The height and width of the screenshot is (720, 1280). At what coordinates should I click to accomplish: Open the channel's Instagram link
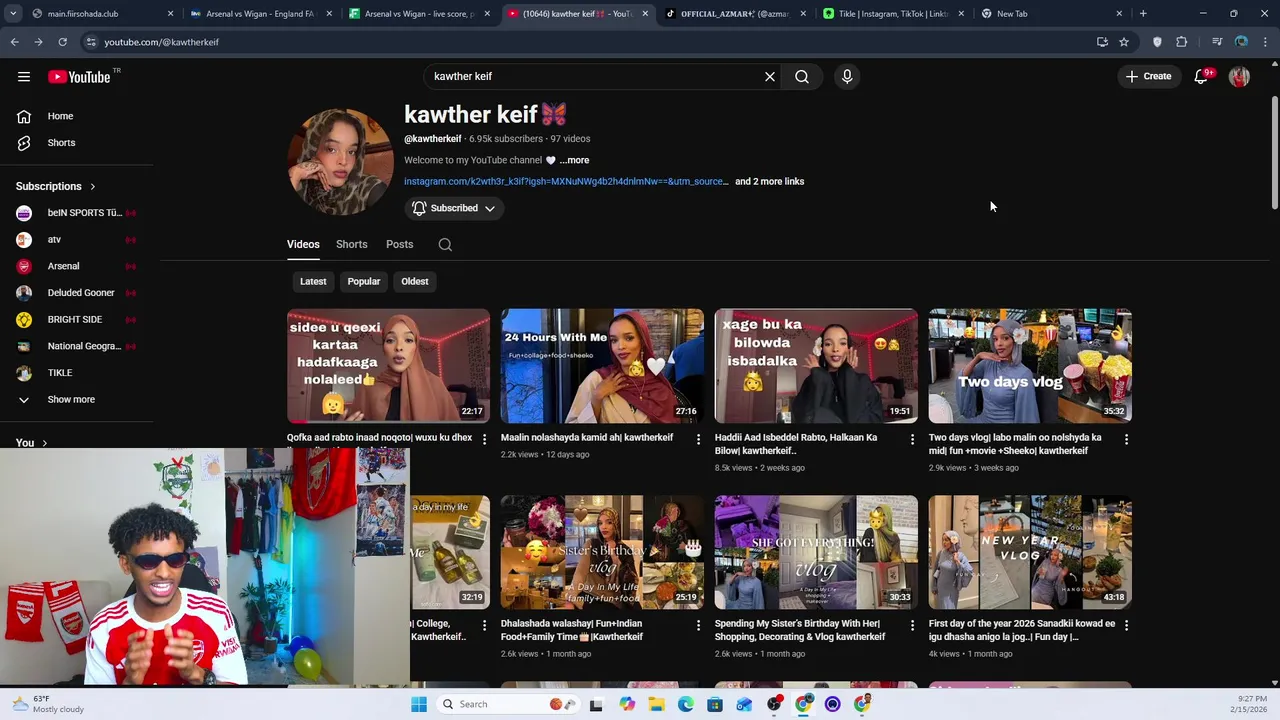click(566, 182)
